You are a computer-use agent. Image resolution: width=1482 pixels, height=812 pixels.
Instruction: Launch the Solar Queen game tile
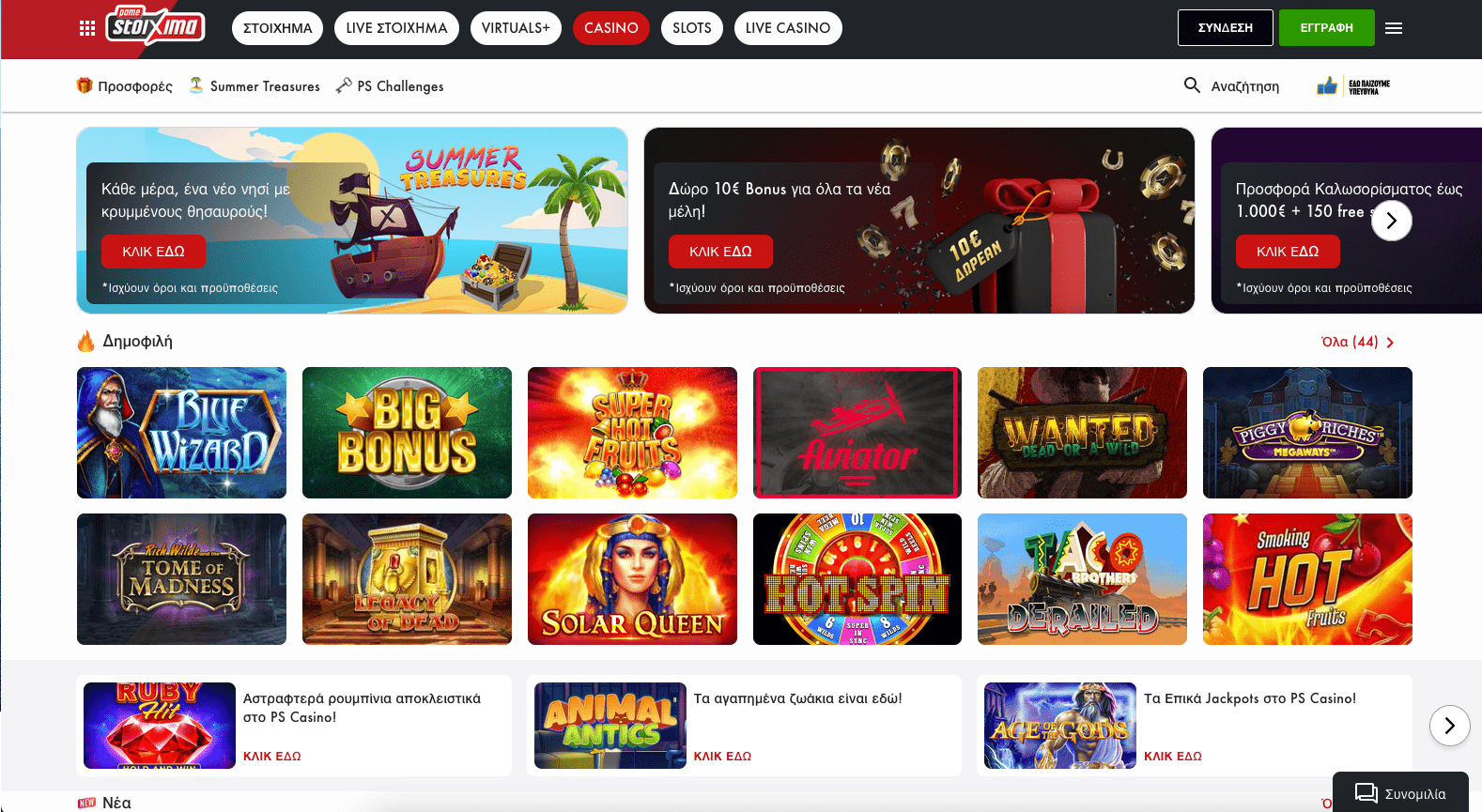pyautogui.click(x=632, y=579)
